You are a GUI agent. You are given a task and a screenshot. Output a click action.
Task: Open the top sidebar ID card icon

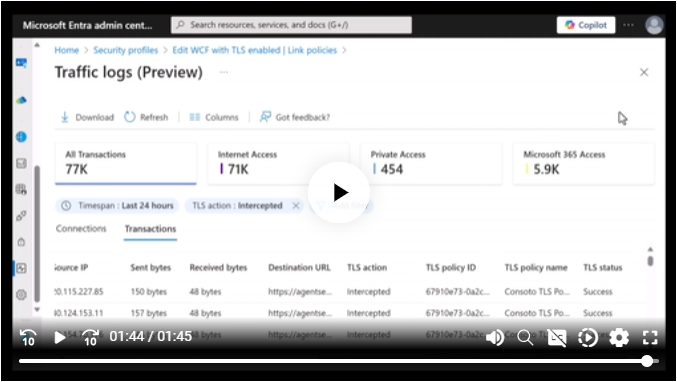pos(21,63)
